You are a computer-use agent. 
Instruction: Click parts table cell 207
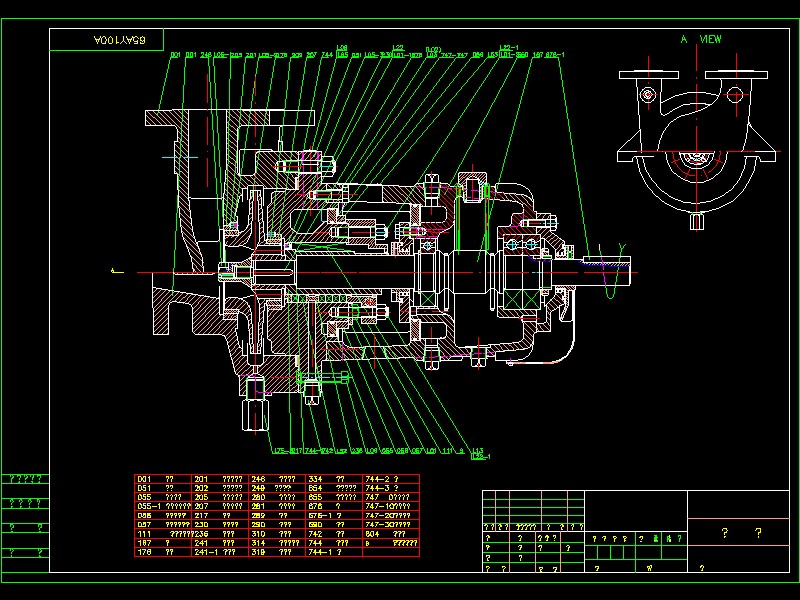(221, 506)
